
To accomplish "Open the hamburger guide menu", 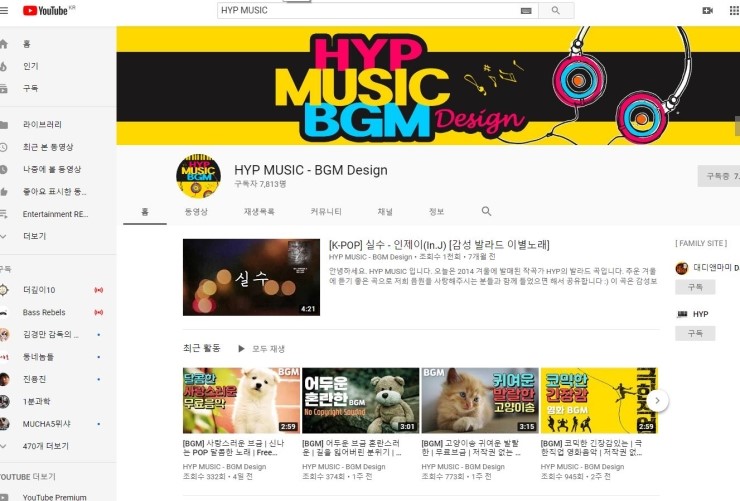I will click(4, 10).
